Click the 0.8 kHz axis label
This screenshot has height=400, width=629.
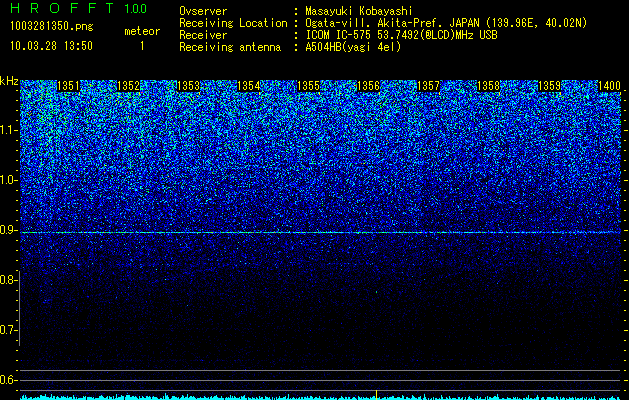pyautogui.click(x=8, y=280)
